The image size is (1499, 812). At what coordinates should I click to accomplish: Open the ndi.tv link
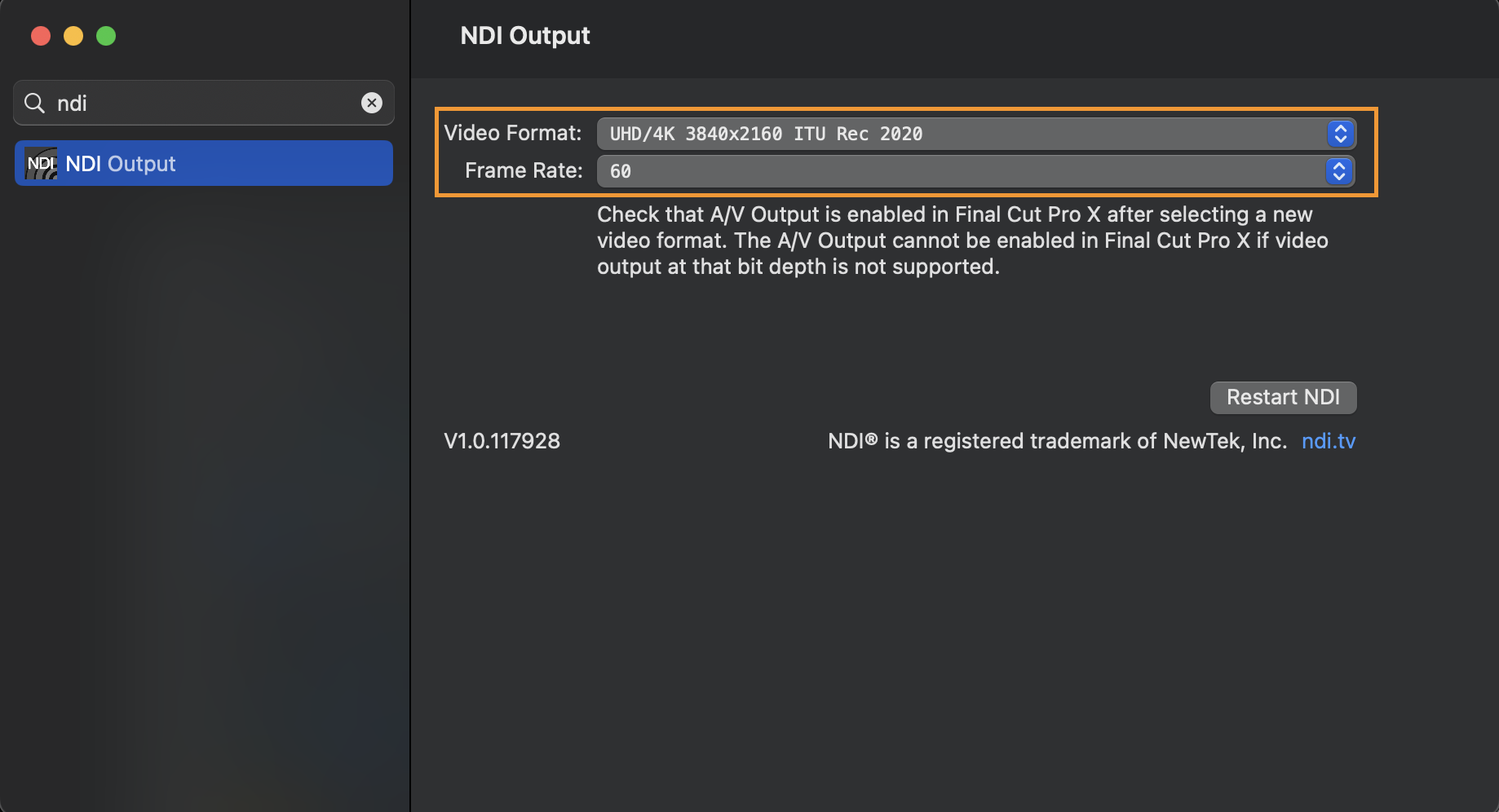[x=1328, y=441]
